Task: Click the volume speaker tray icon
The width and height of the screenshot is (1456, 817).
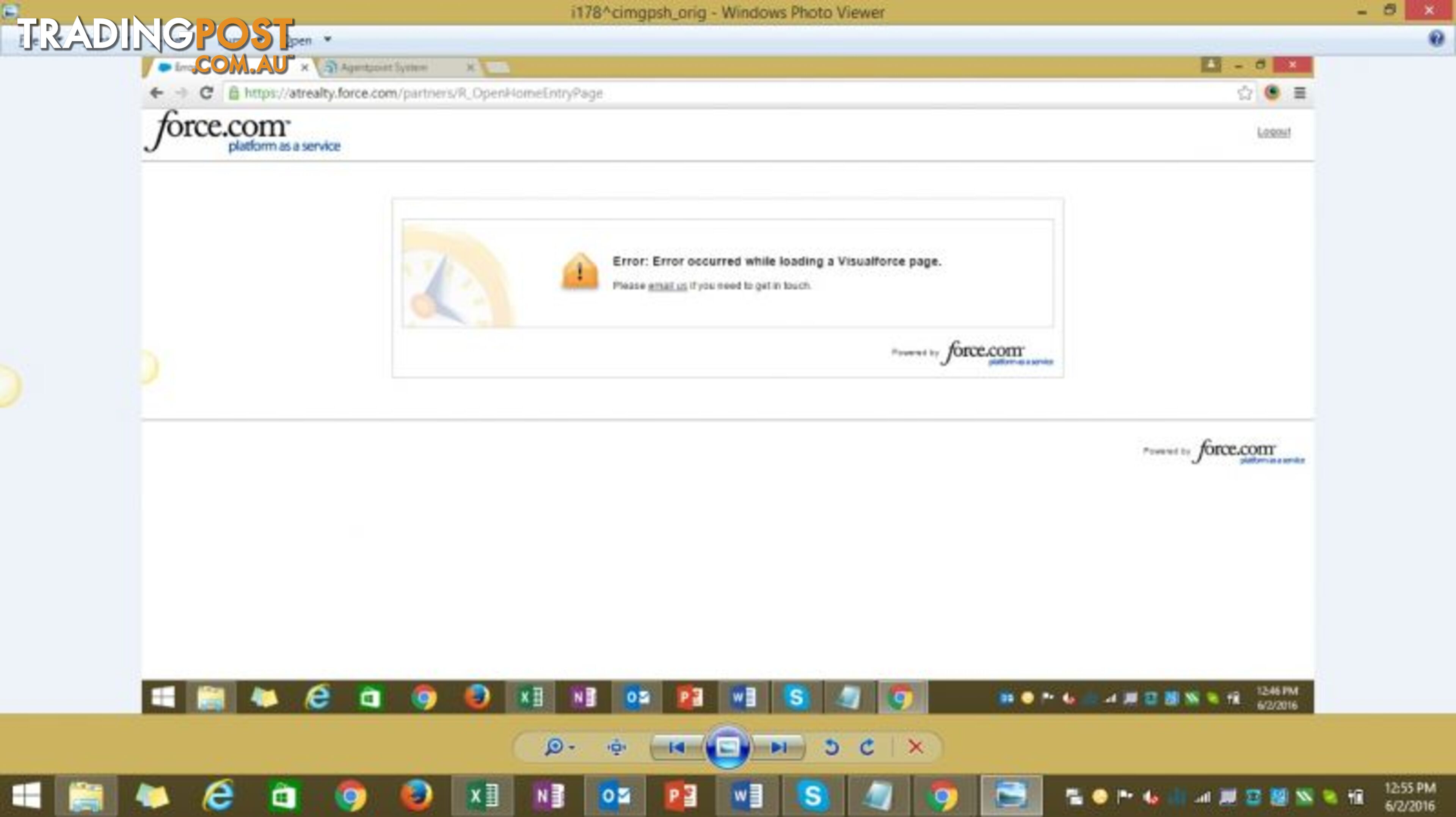Action: pos(1150,797)
